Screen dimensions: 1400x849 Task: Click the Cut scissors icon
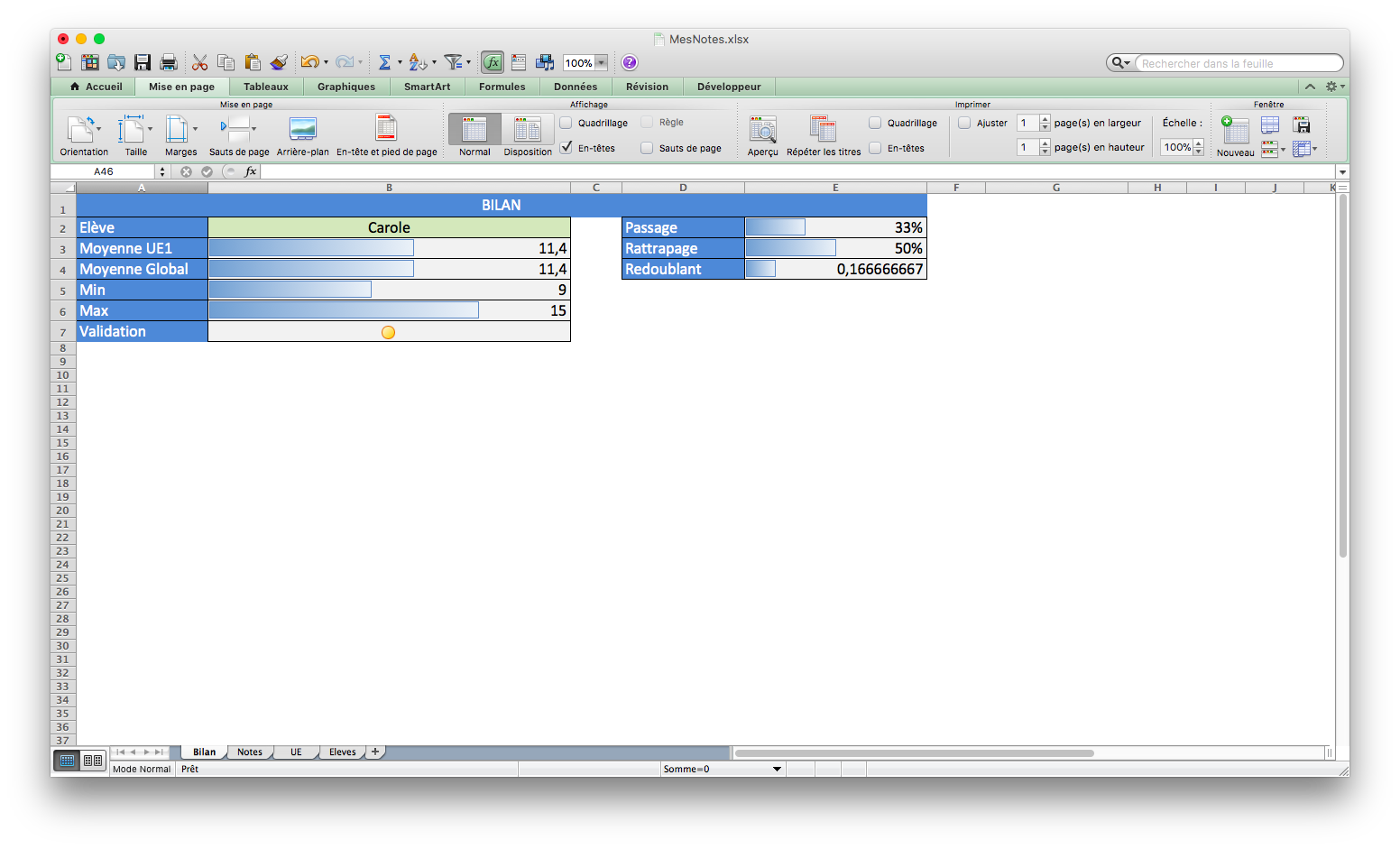click(199, 62)
